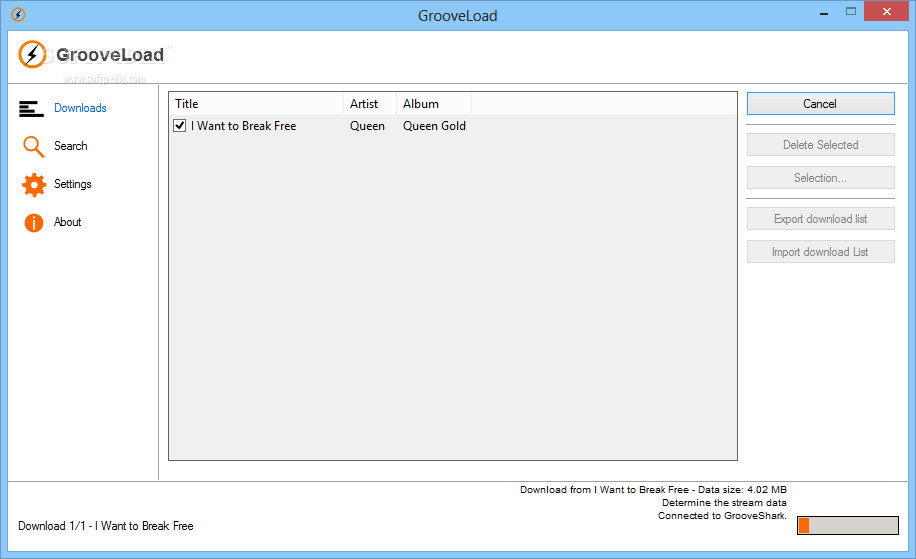
Task: Show the About section
Action: [67, 222]
